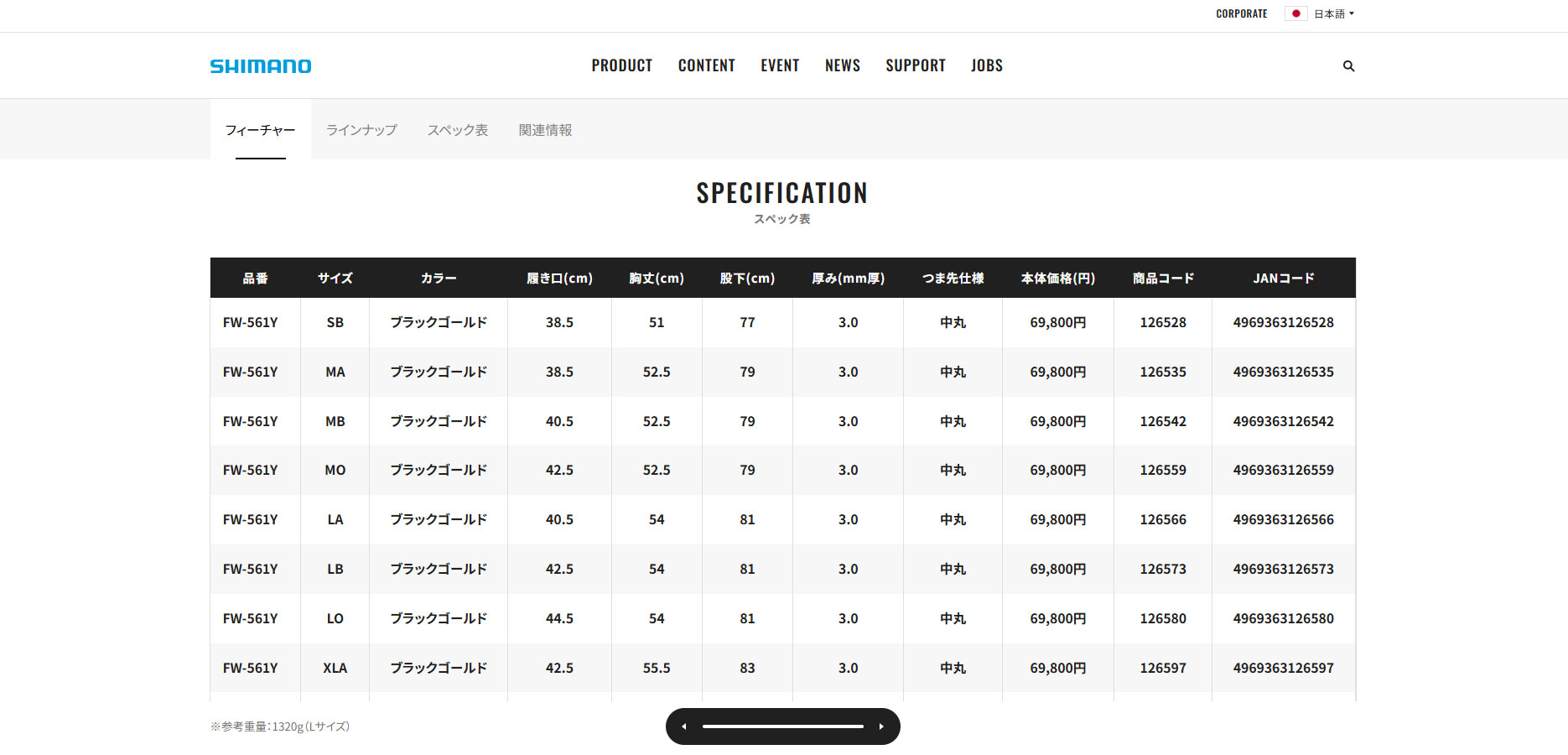The image size is (1568, 755).
Task: Go to the PRODUCT menu
Action: (x=621, y=65)
